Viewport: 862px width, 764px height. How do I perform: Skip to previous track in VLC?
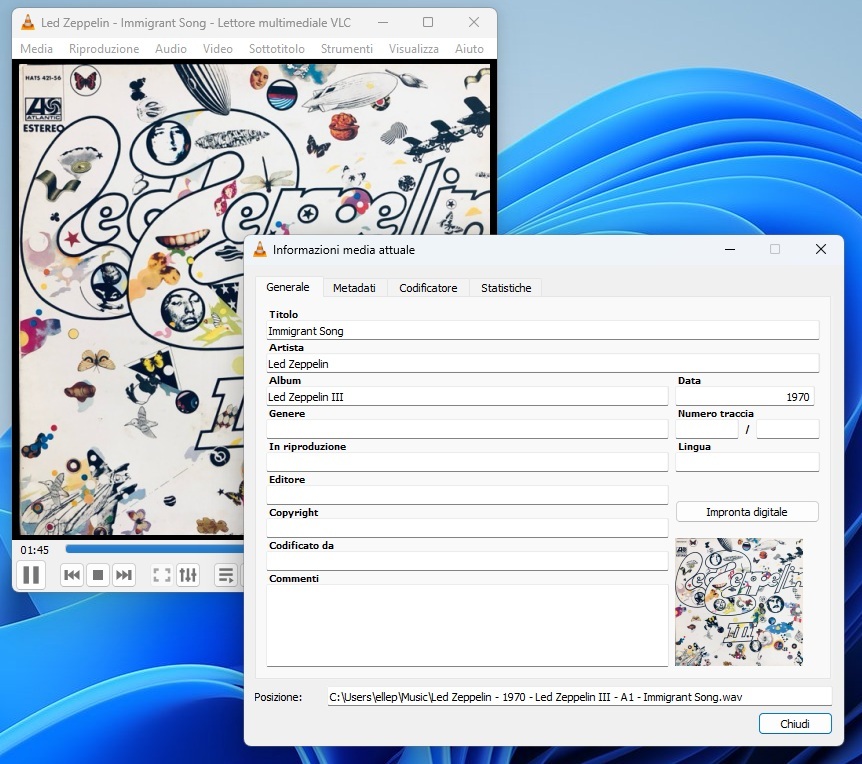tap(72, 575)
